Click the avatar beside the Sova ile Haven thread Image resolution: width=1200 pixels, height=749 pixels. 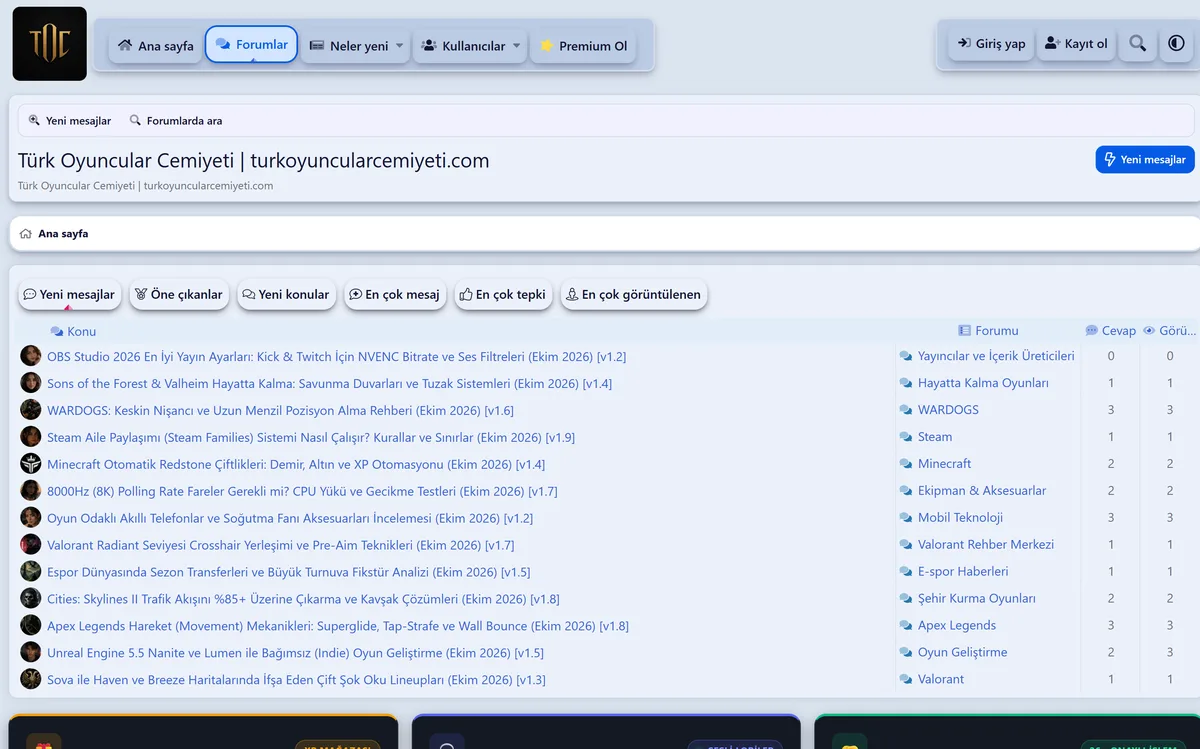pyautogui.click(x=31, y=680)
